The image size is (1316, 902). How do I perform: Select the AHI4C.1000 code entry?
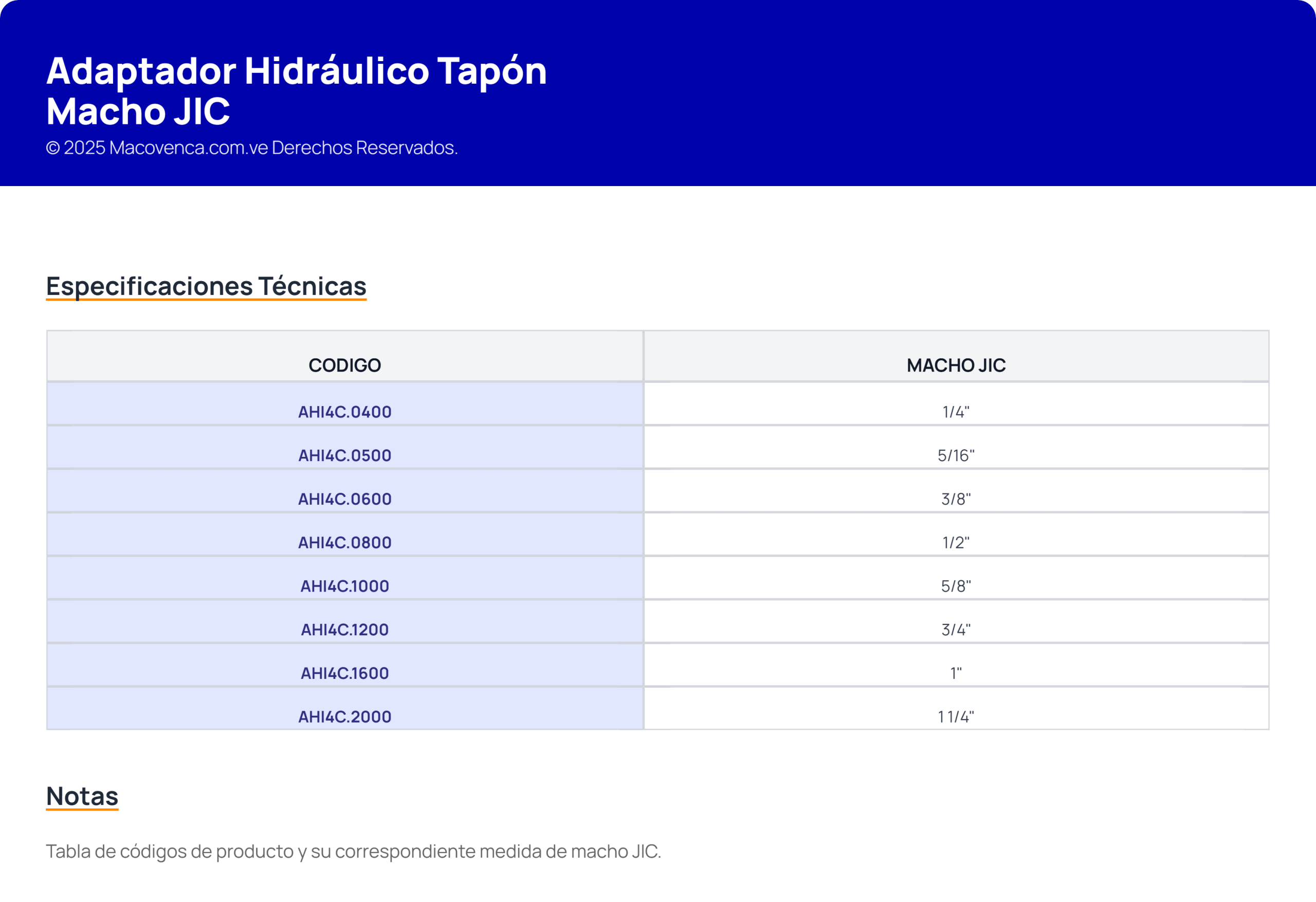tap(344, 586)
